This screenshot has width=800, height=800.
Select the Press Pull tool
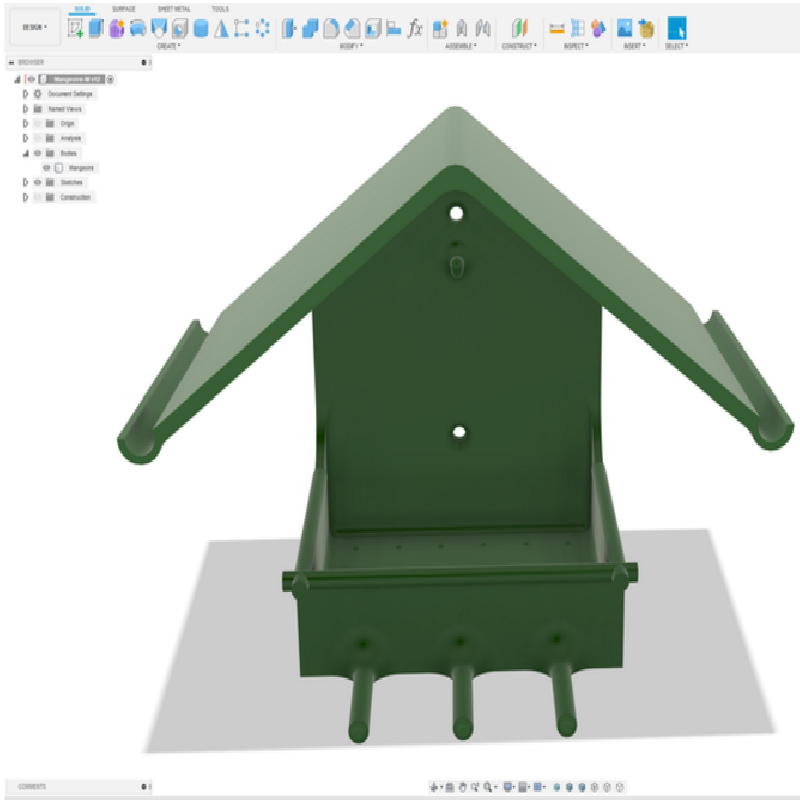tap(289, 28)
